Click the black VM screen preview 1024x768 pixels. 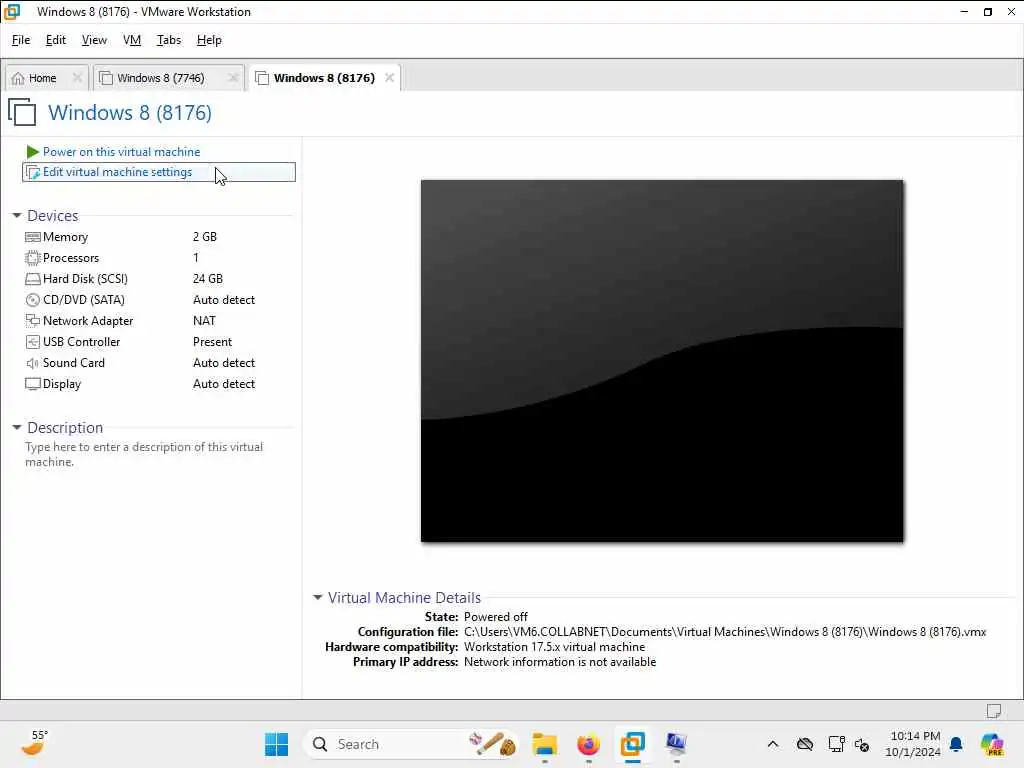[x=662, y=361]
